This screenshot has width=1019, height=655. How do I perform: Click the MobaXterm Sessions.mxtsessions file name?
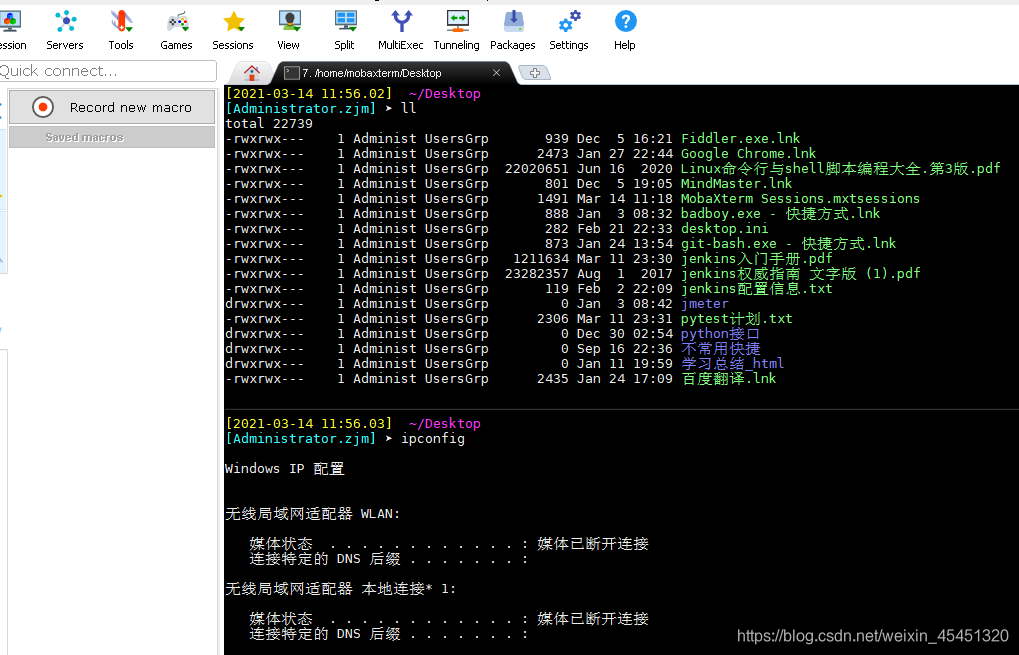tap(800, 198)
